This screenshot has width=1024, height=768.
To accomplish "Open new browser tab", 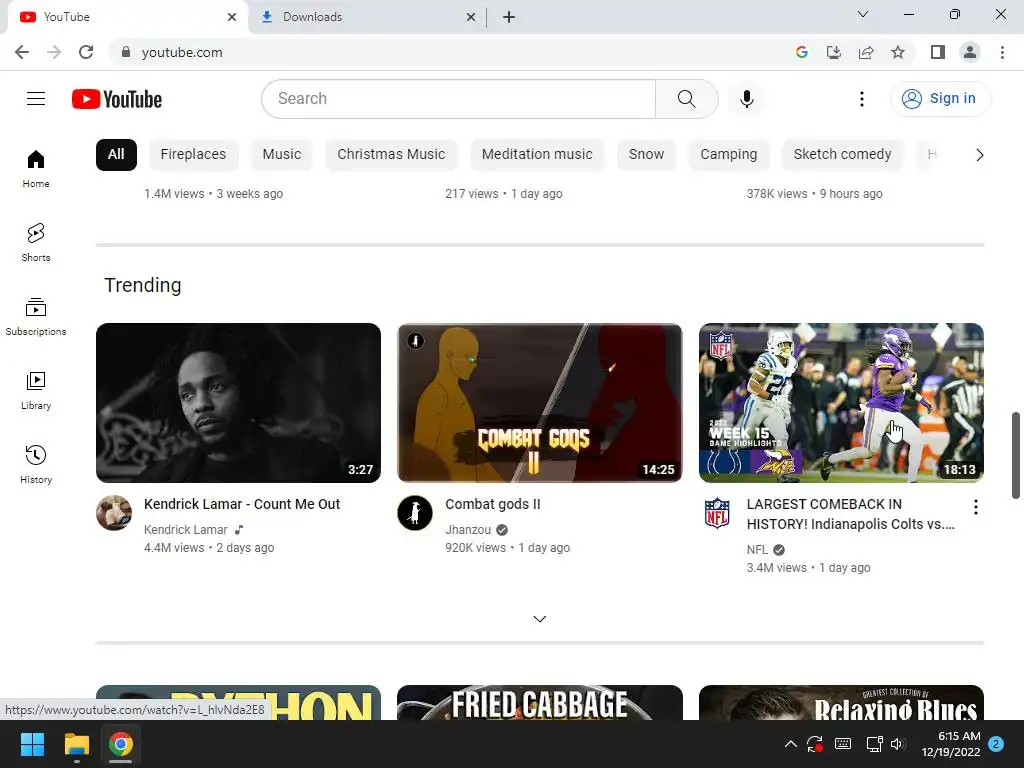I will coord(509,17).
